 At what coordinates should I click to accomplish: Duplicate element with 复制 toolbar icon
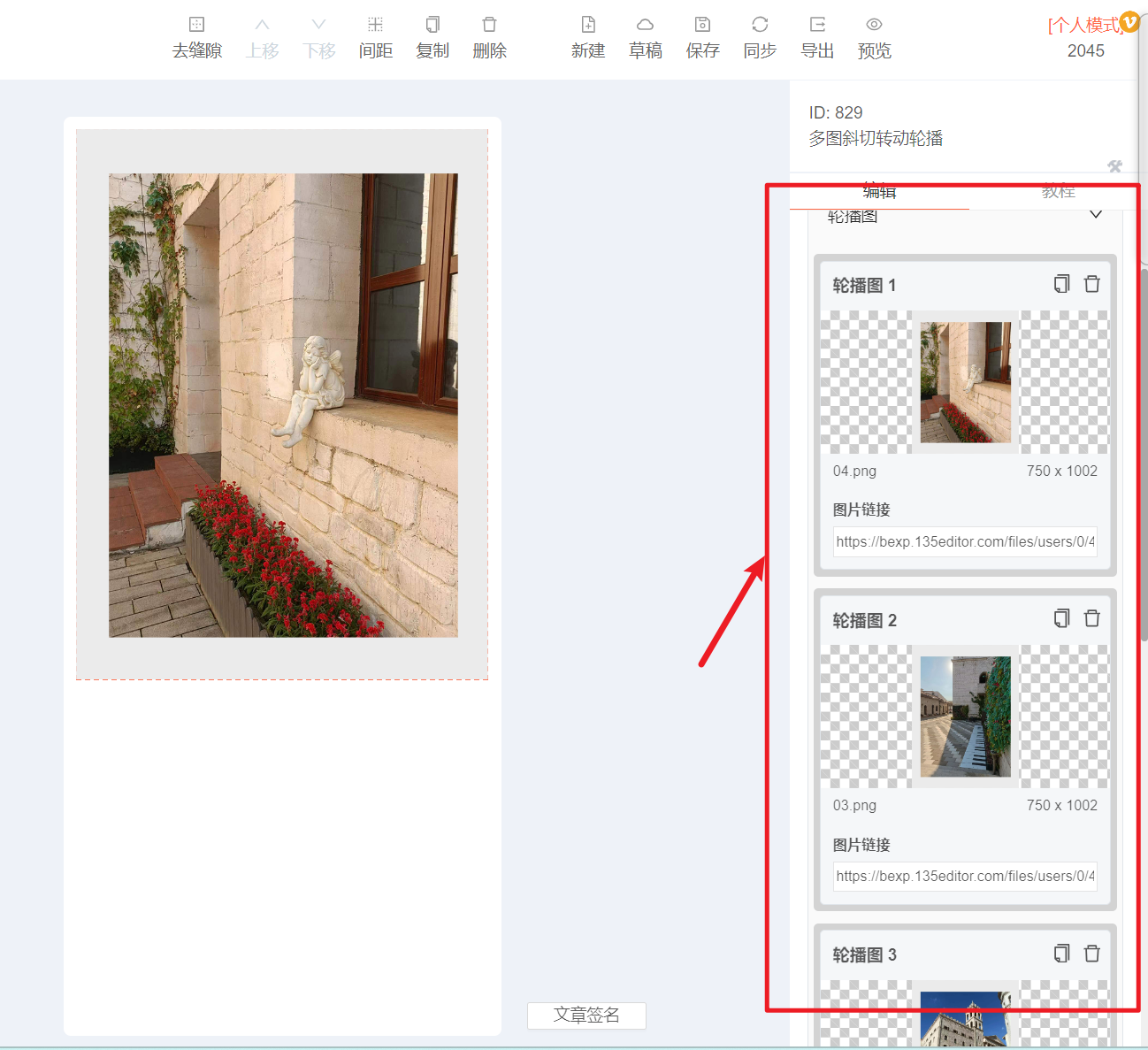click(x=432, y=25)
